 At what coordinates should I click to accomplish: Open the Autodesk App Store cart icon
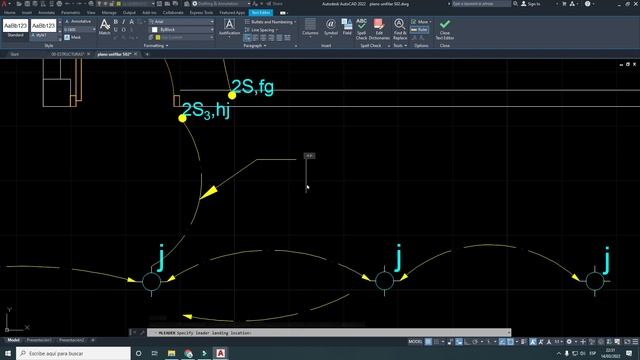[x=564, y=4]
